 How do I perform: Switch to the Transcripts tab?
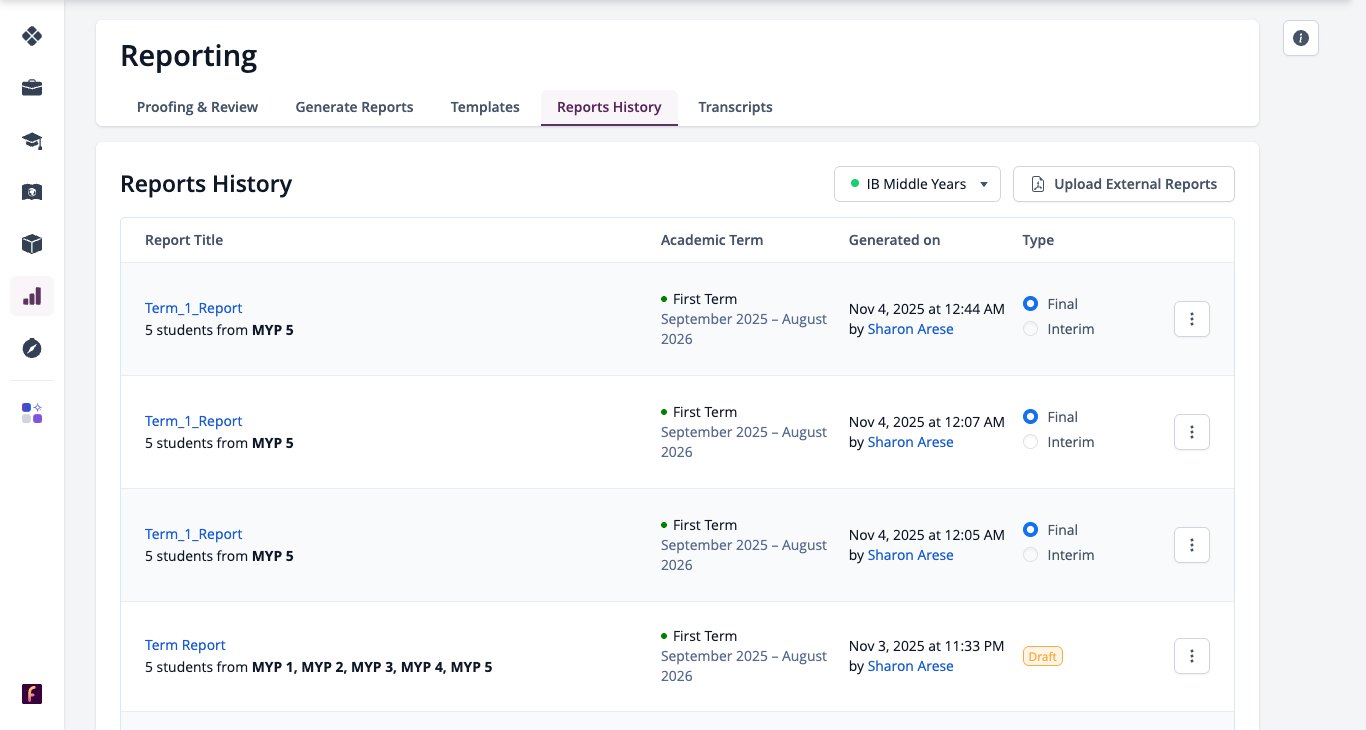(735, 107)
